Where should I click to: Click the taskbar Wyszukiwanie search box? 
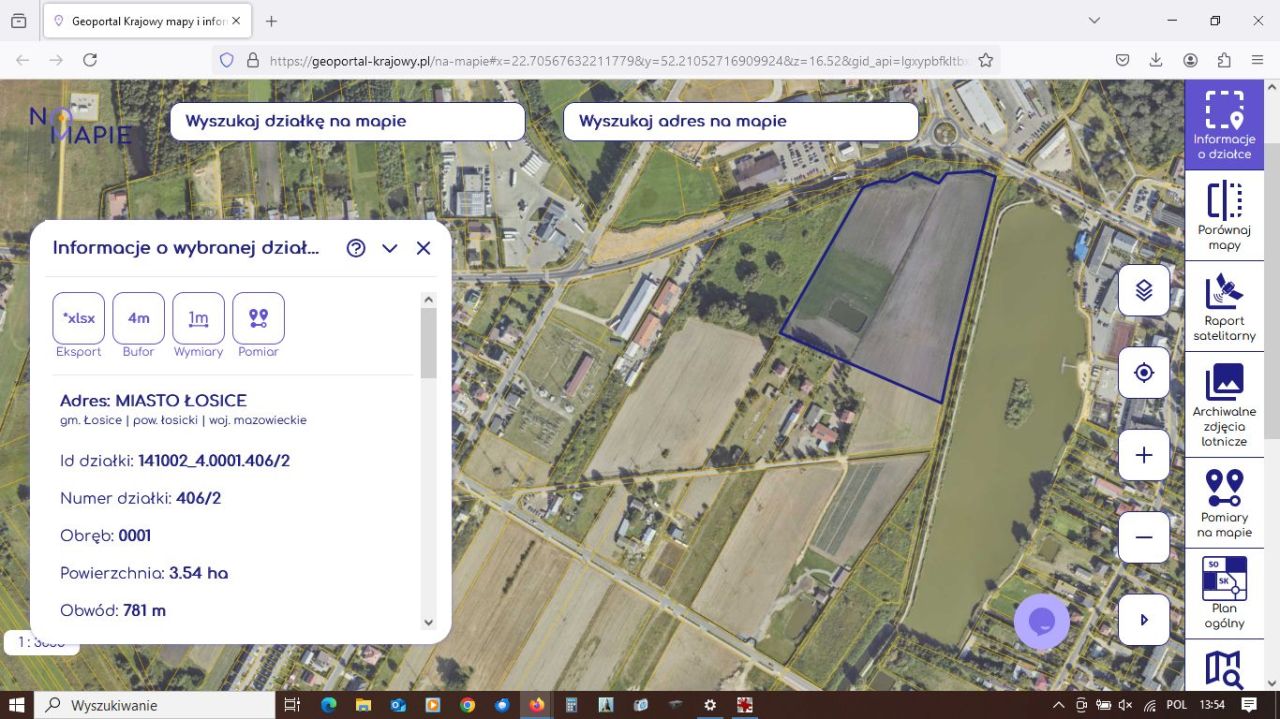click(155, 705)
